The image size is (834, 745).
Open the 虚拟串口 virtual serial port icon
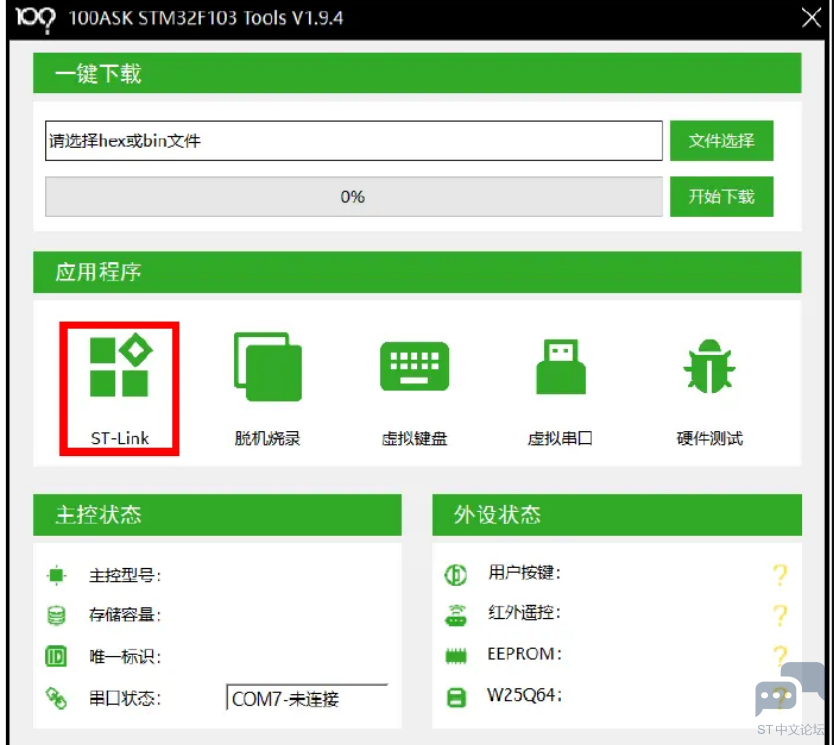(561, 366)
